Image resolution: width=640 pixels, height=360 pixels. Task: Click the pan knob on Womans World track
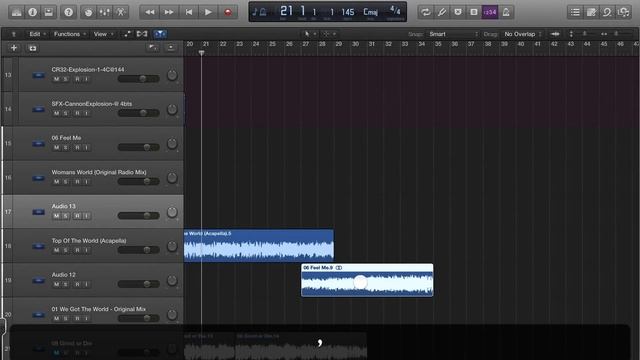(x=172, y=178)
